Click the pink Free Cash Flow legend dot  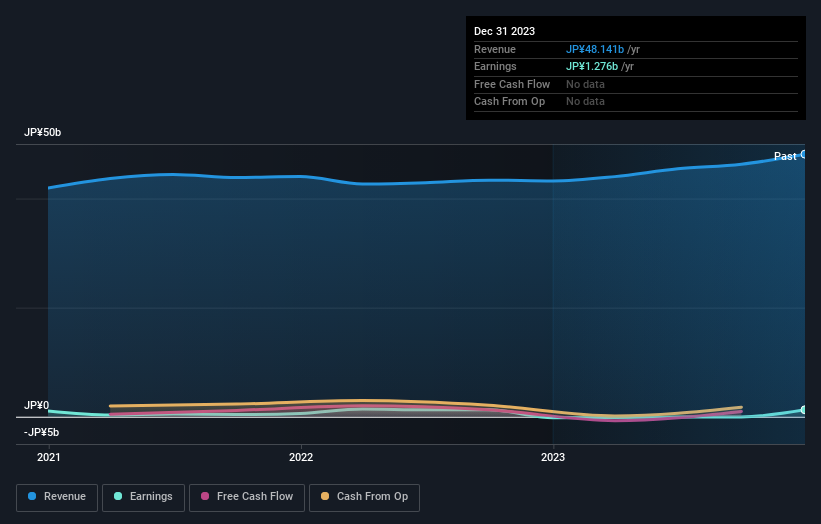205,496
